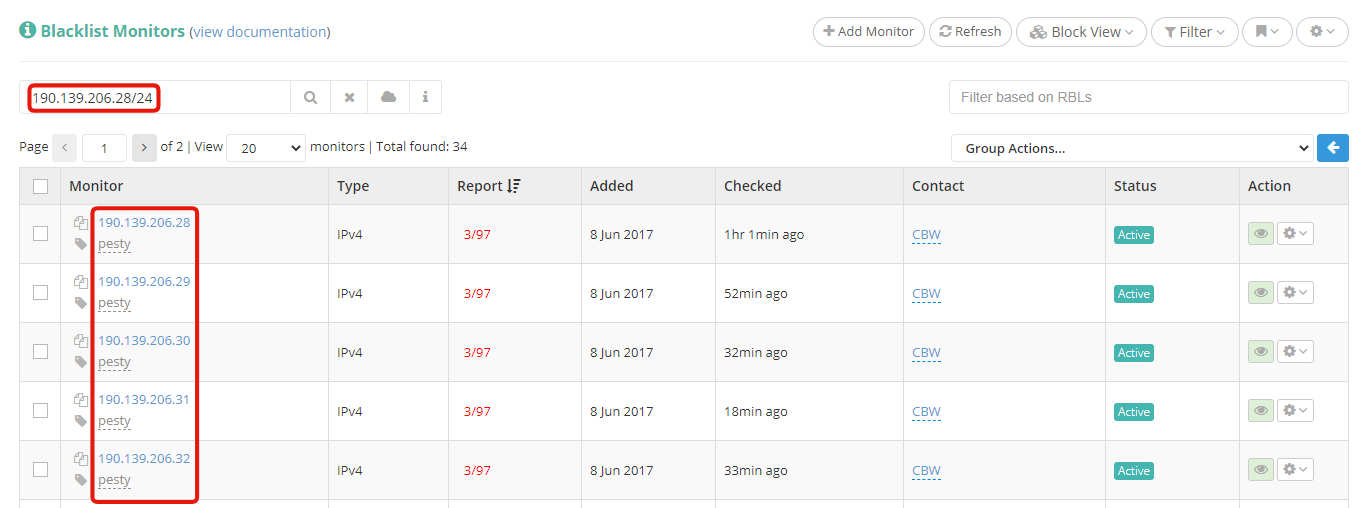Click the tag icon next to 190.139.206.30
This screenshot has width=1368, height=508.
coord(81,362)
